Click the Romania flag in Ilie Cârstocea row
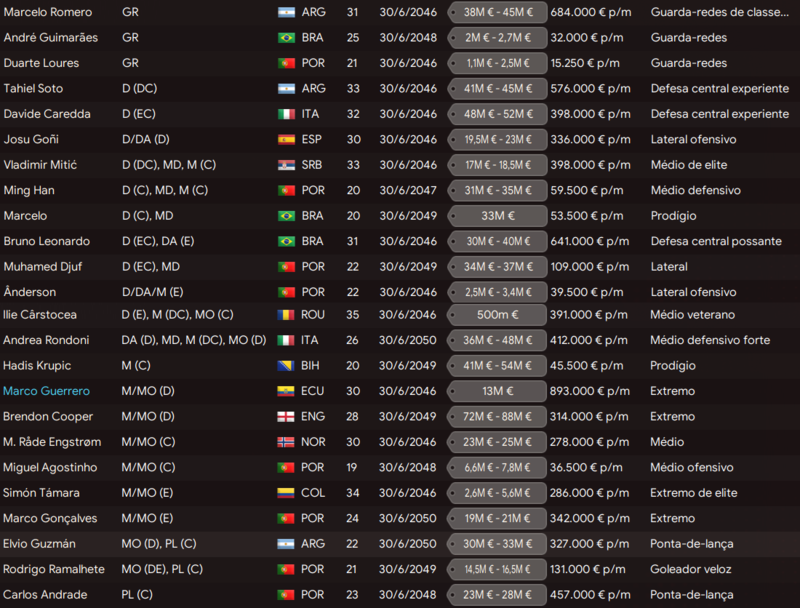Screen dimensions: 800x608 [286, 315]
